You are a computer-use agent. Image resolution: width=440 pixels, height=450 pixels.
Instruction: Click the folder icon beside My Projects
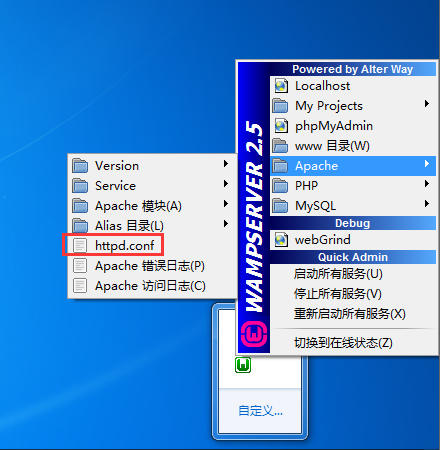(280, 106)
